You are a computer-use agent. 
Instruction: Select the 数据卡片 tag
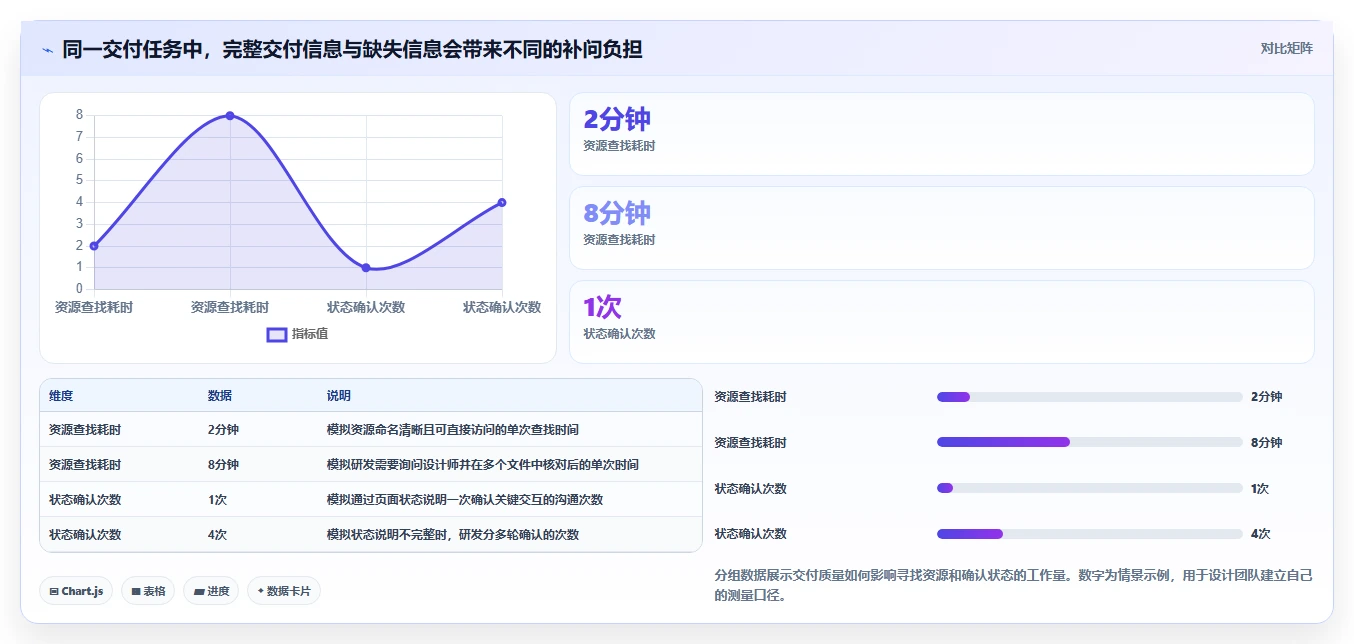(284, 591)
